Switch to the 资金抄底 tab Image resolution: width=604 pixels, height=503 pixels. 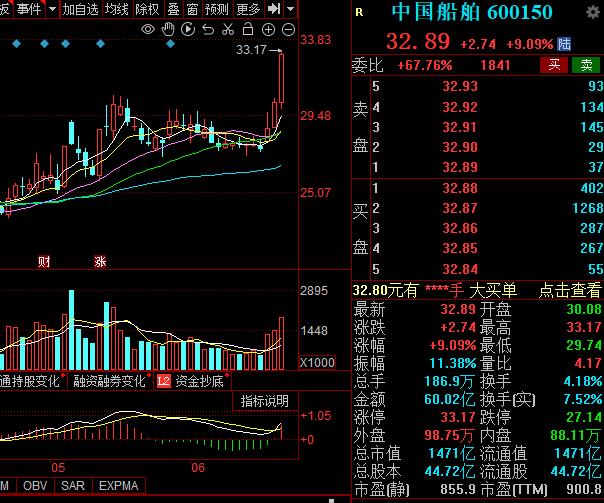199,381
